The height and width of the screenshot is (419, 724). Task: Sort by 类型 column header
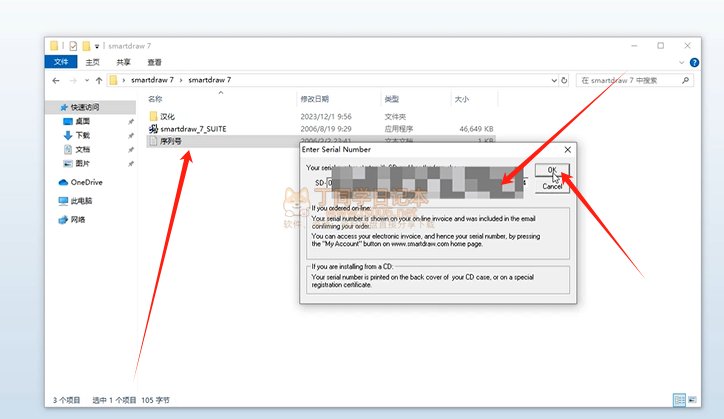coord(392,99)
